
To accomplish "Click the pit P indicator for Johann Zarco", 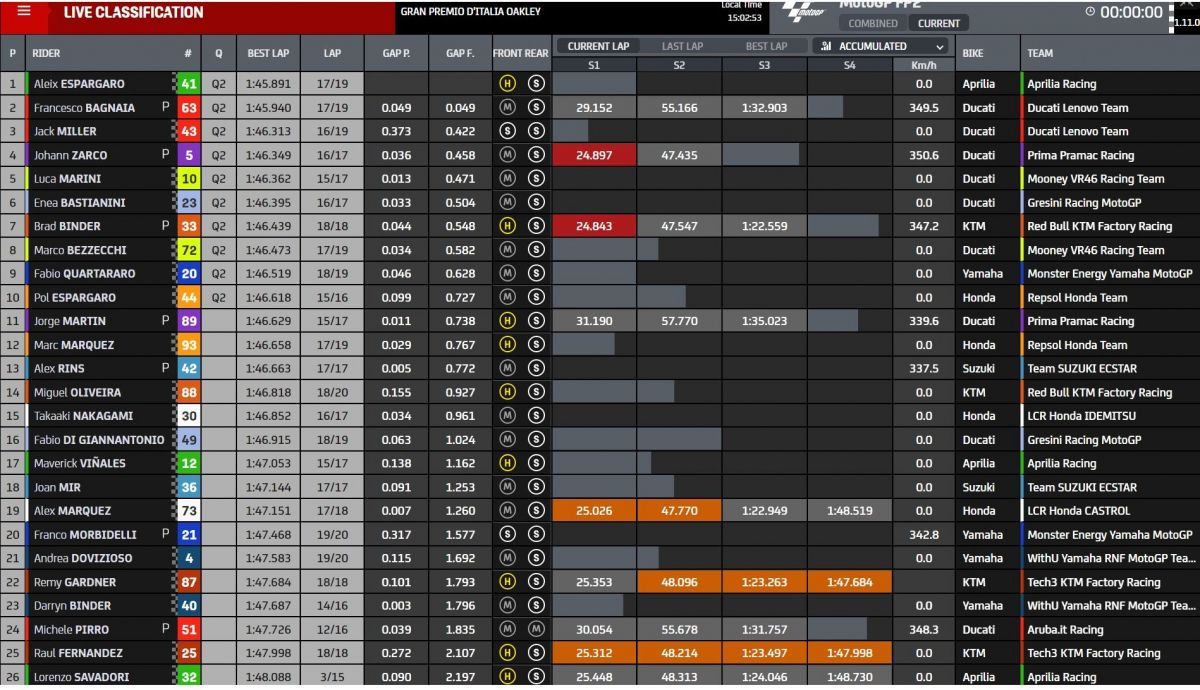I will click(x=165, y=154).
